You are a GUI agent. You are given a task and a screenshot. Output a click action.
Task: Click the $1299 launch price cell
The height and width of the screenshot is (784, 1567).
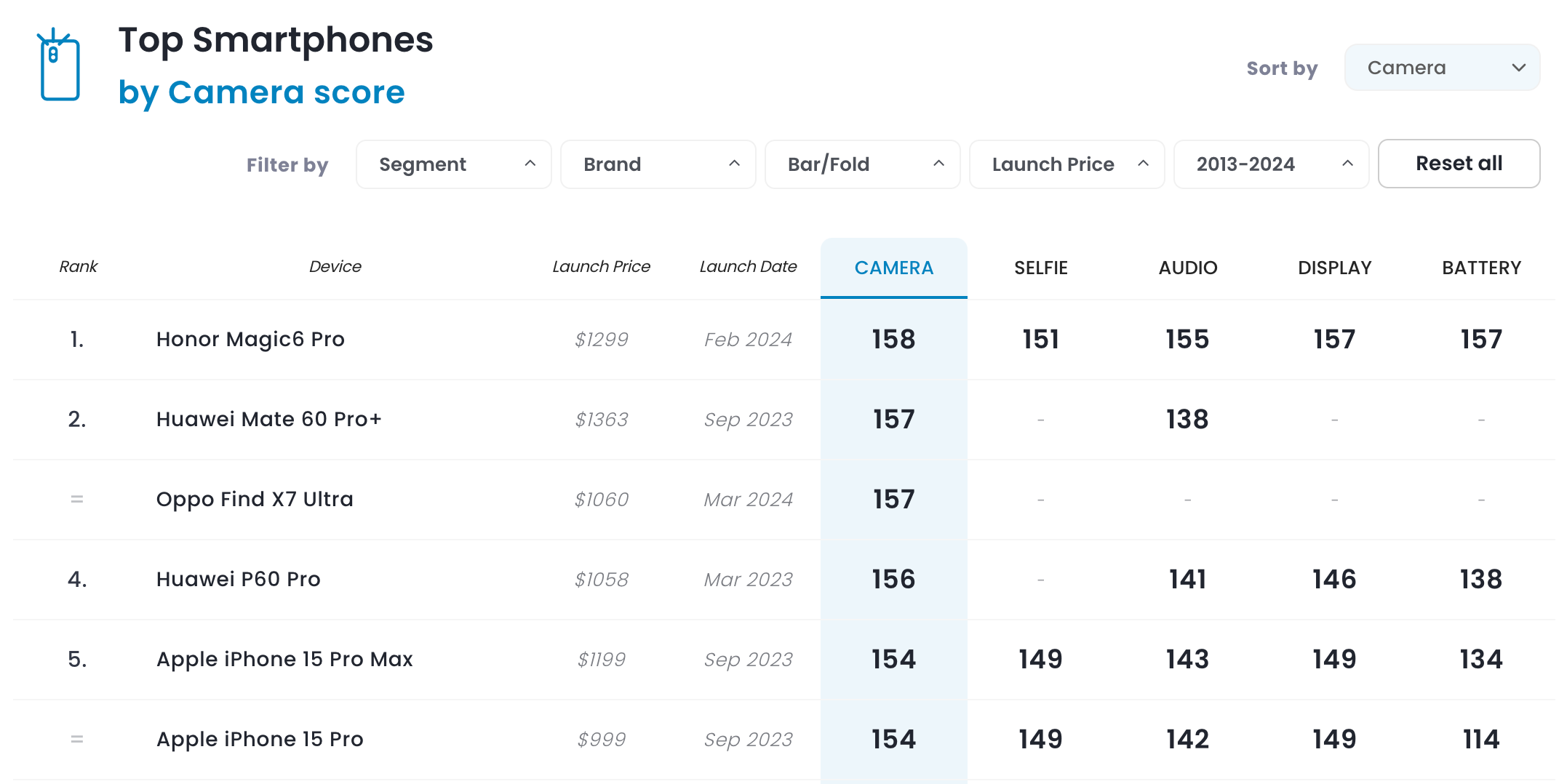click(x=602, y=340)
